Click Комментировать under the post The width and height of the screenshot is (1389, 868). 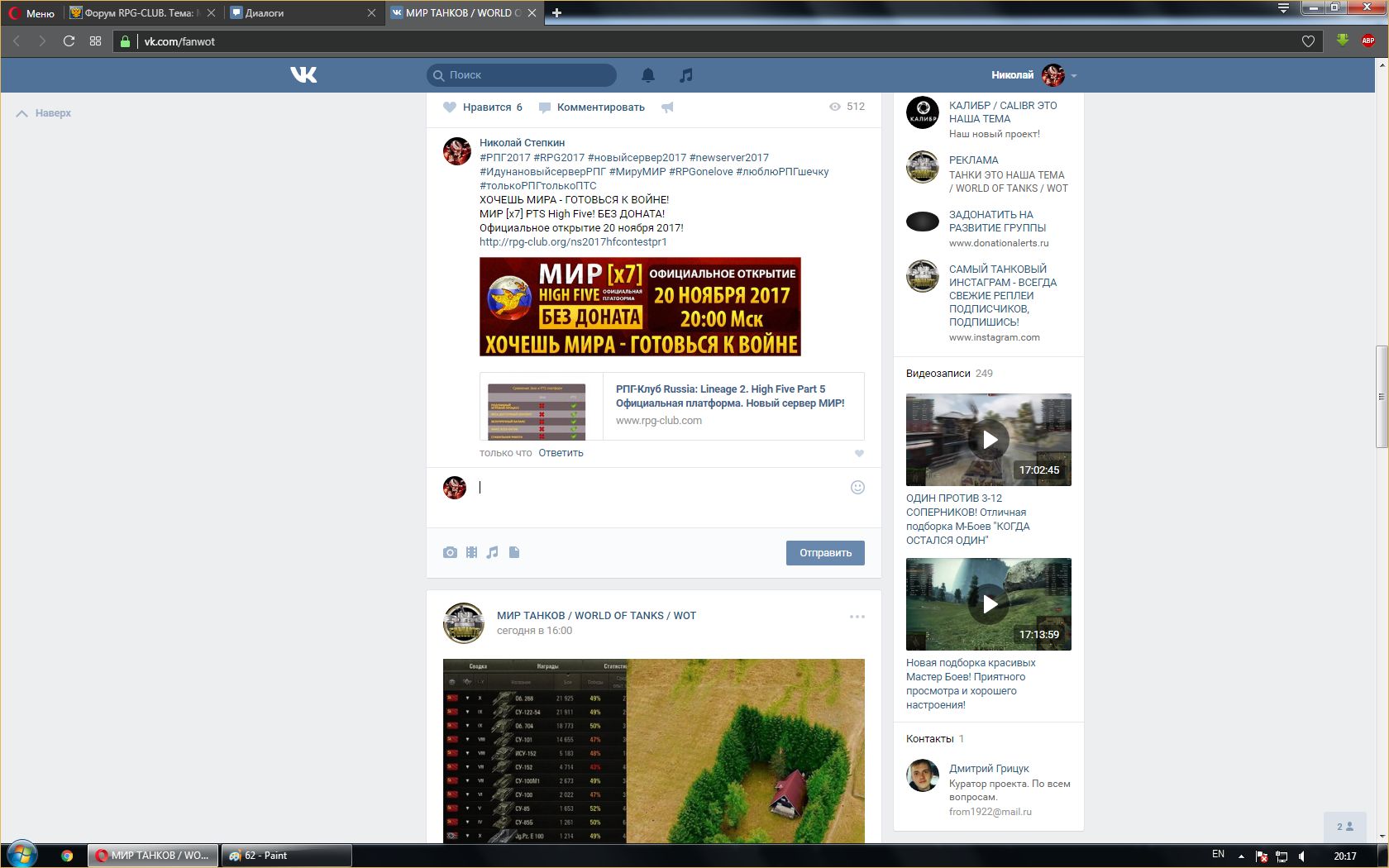591,107
